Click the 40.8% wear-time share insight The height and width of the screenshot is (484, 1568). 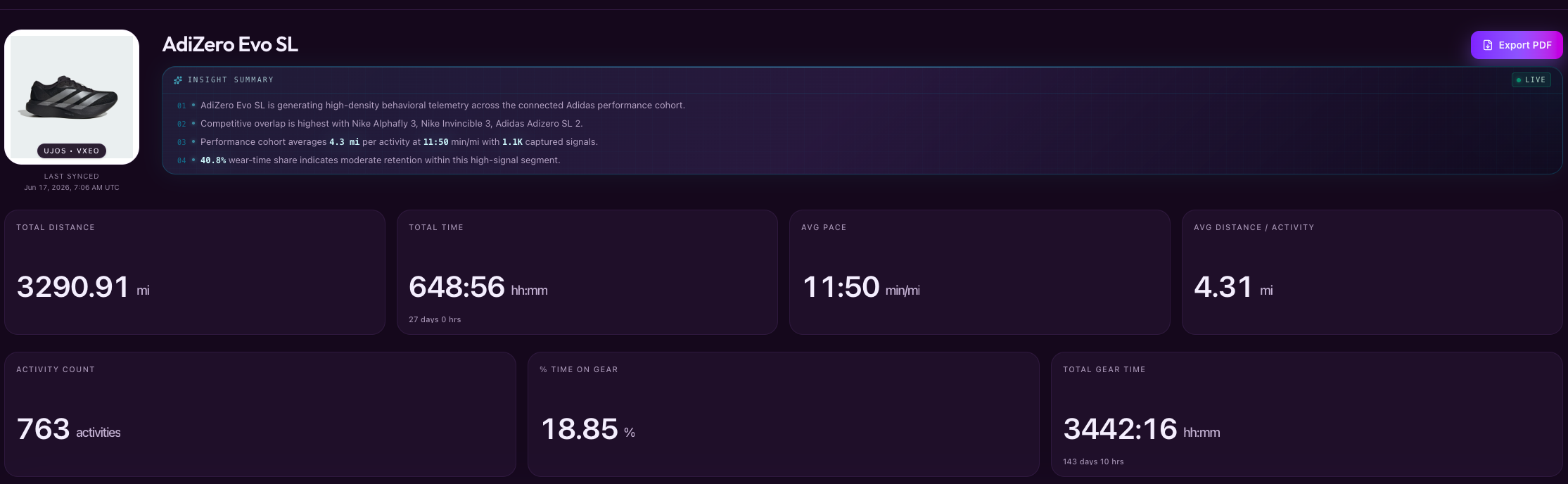[380, 160]
